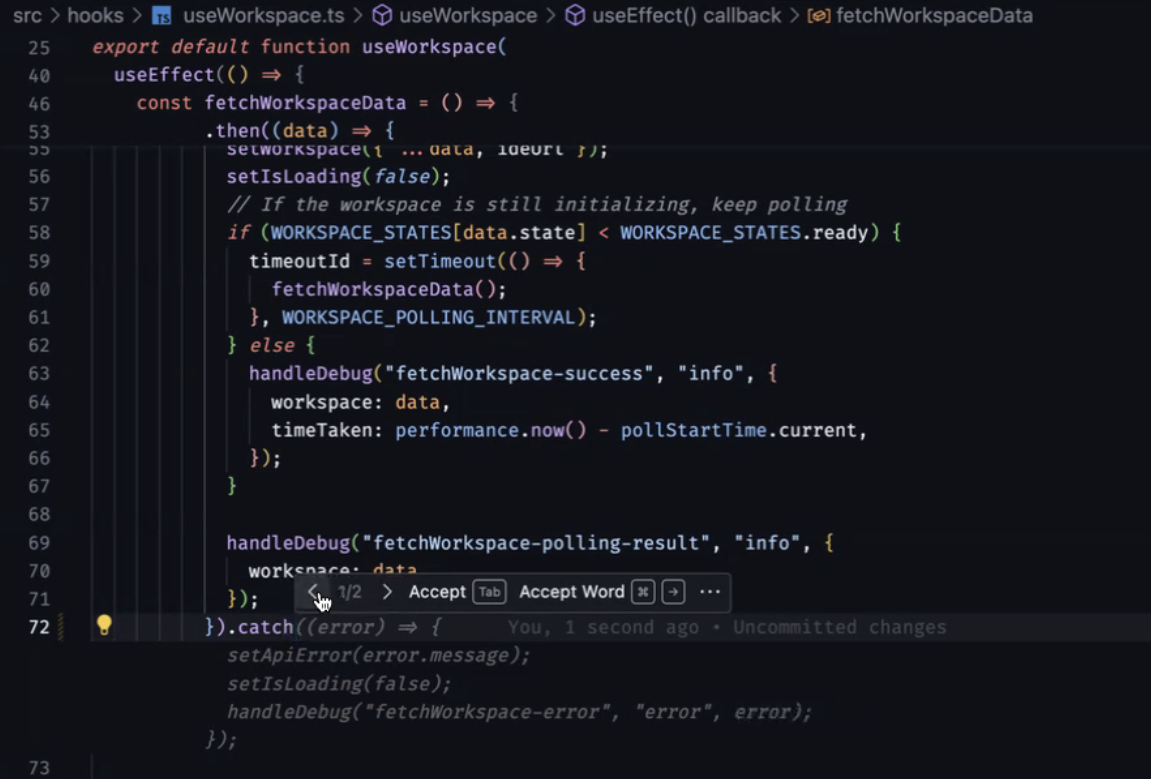Viewport: 1151px width, 779px height.
Task: Click line number 72 in the gutter
Action: click(x=39, y=627)
